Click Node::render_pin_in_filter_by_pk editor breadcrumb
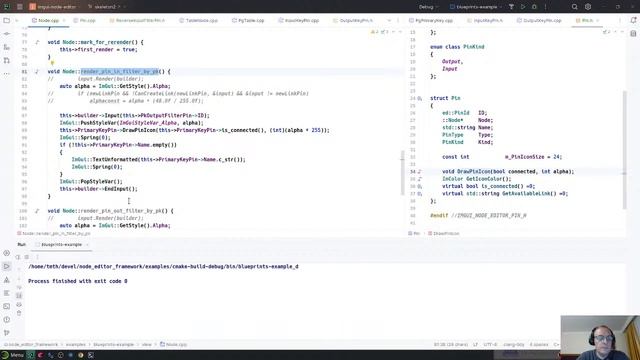Viewport: 640px width, 360px height. (54, 233)
